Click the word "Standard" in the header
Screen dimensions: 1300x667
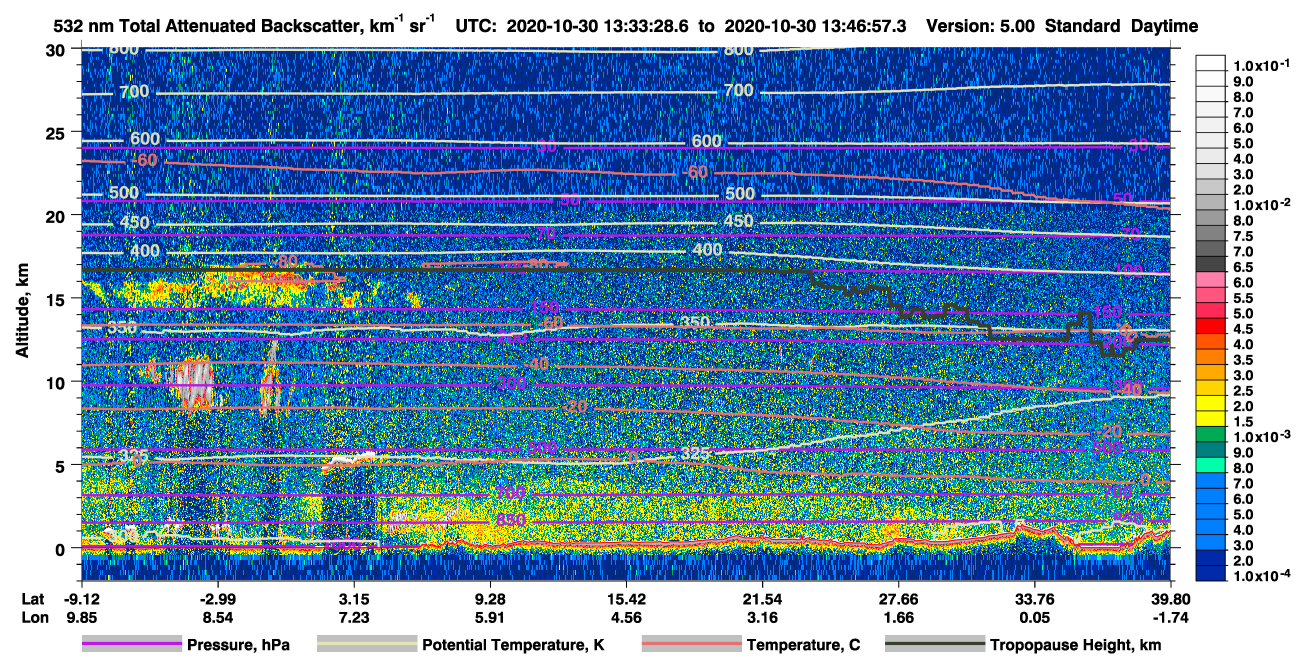[x=1083, y=27]
